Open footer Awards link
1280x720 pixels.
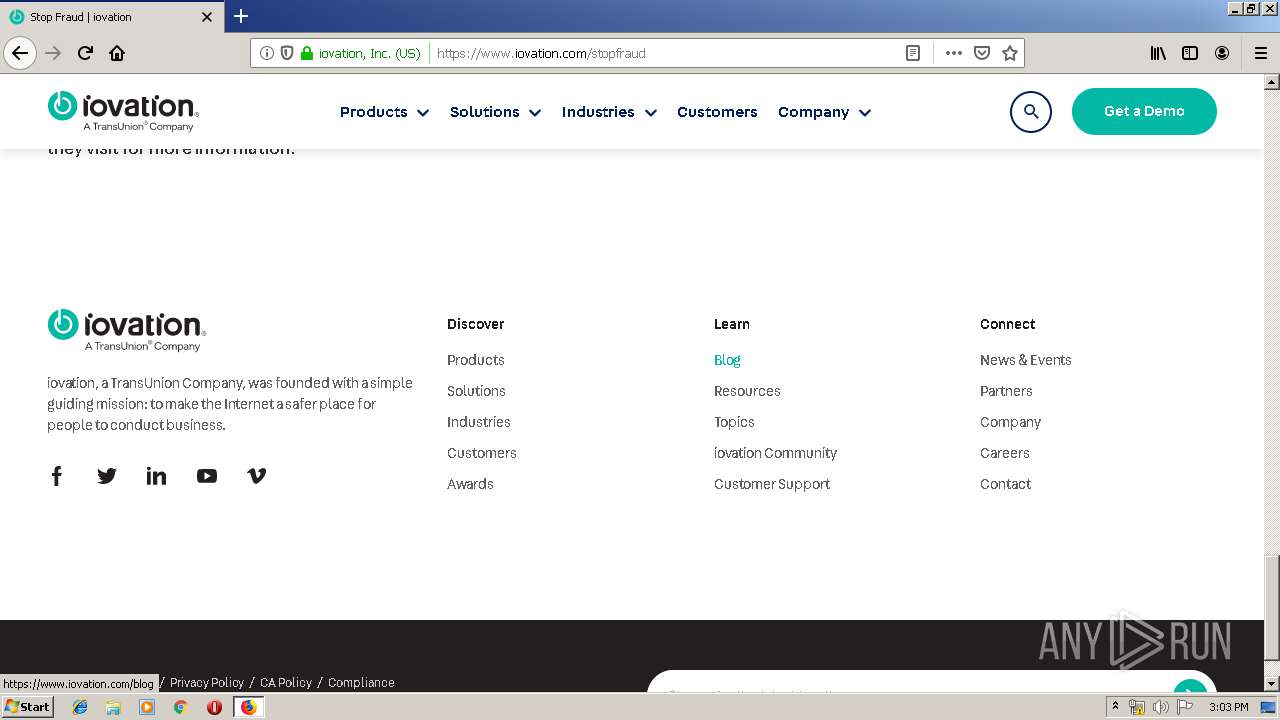pos(470,484)
